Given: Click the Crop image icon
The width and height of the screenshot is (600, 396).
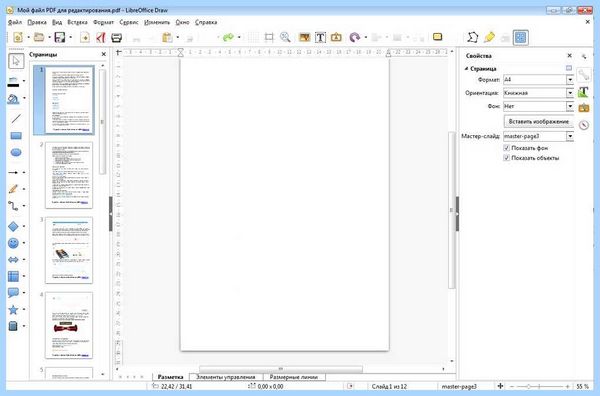Looking at the screenshot, I should (269, 37).
